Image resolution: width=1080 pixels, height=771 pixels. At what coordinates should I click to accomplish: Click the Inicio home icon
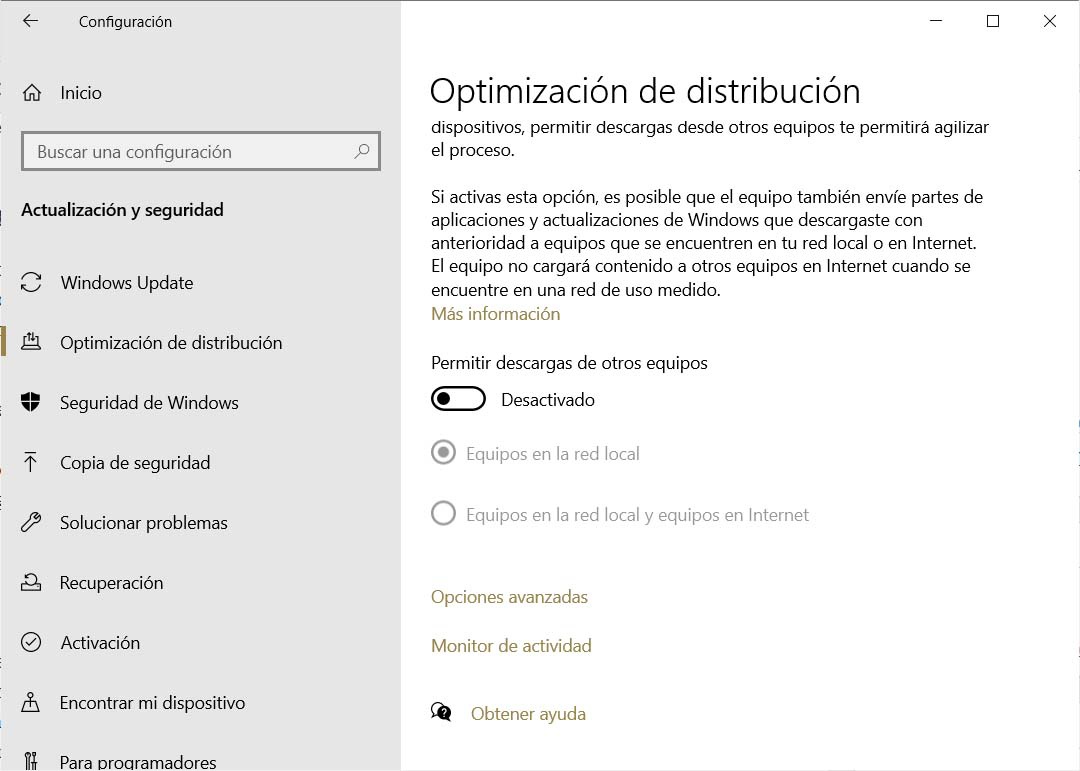tap(32, 92)
